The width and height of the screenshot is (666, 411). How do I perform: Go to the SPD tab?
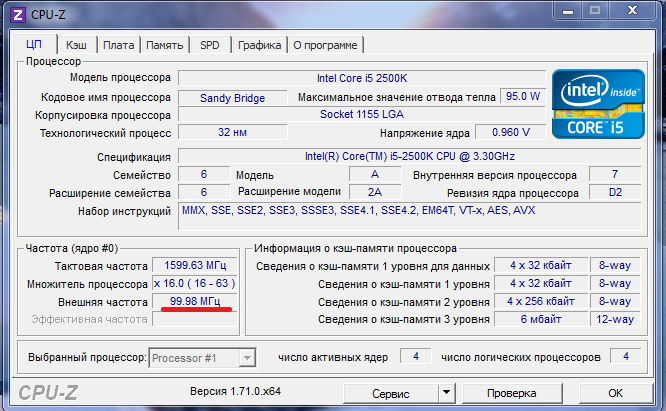(210, 45)
